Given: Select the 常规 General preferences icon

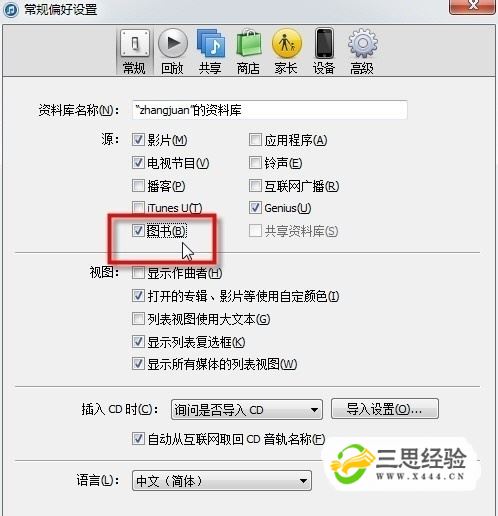Looking at the screenshot, I should pos(135,43).
